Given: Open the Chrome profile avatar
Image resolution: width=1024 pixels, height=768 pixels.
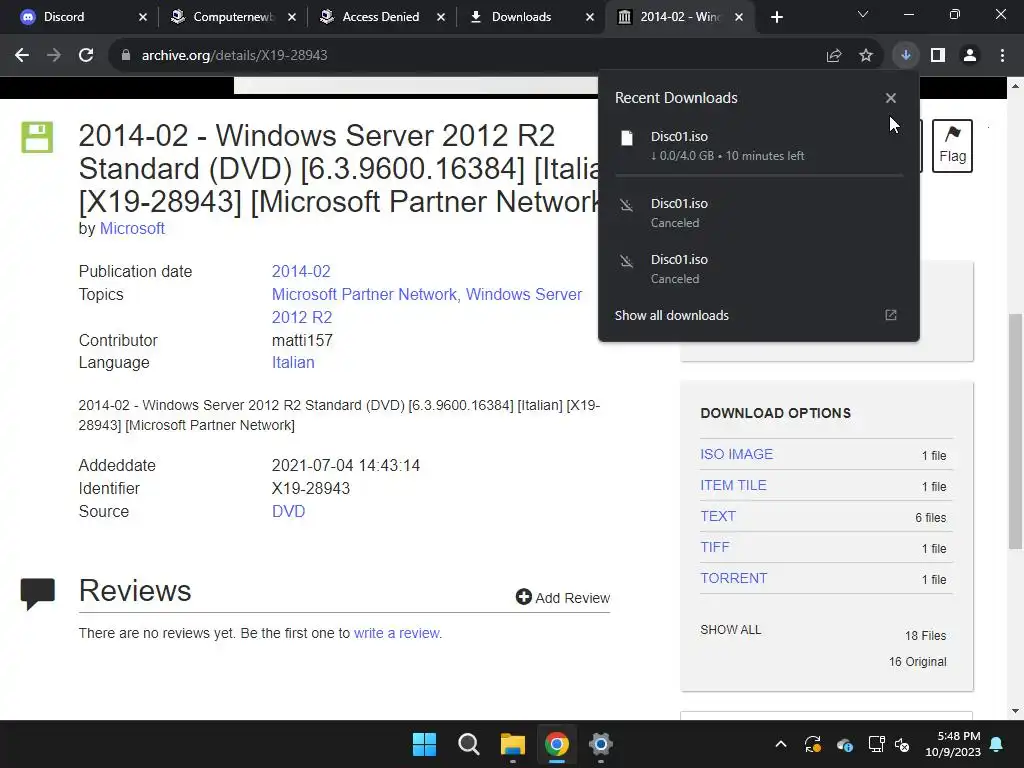Looking at the screenshot, I should coord(970,56).
